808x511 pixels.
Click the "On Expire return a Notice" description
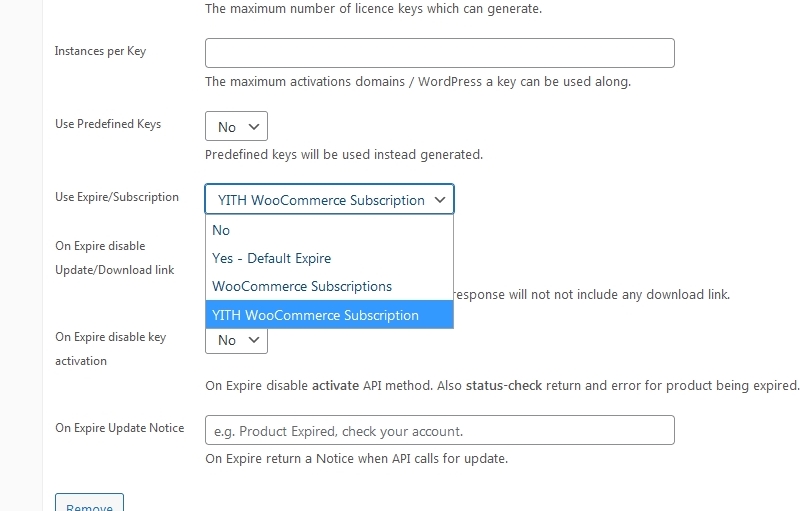click(356, 459)
